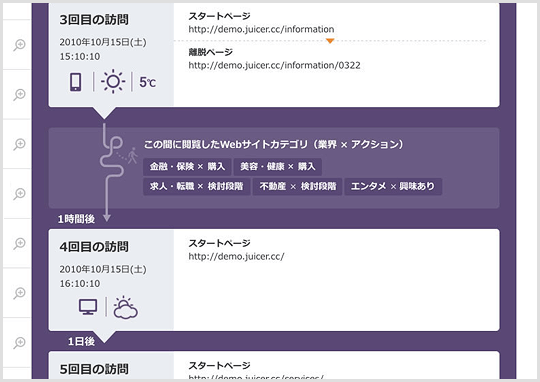Click the 2010年10月15日(土) date in 4回目の訪問
The height and width of the screenshot is (382, 540).
tap(103, 269)
